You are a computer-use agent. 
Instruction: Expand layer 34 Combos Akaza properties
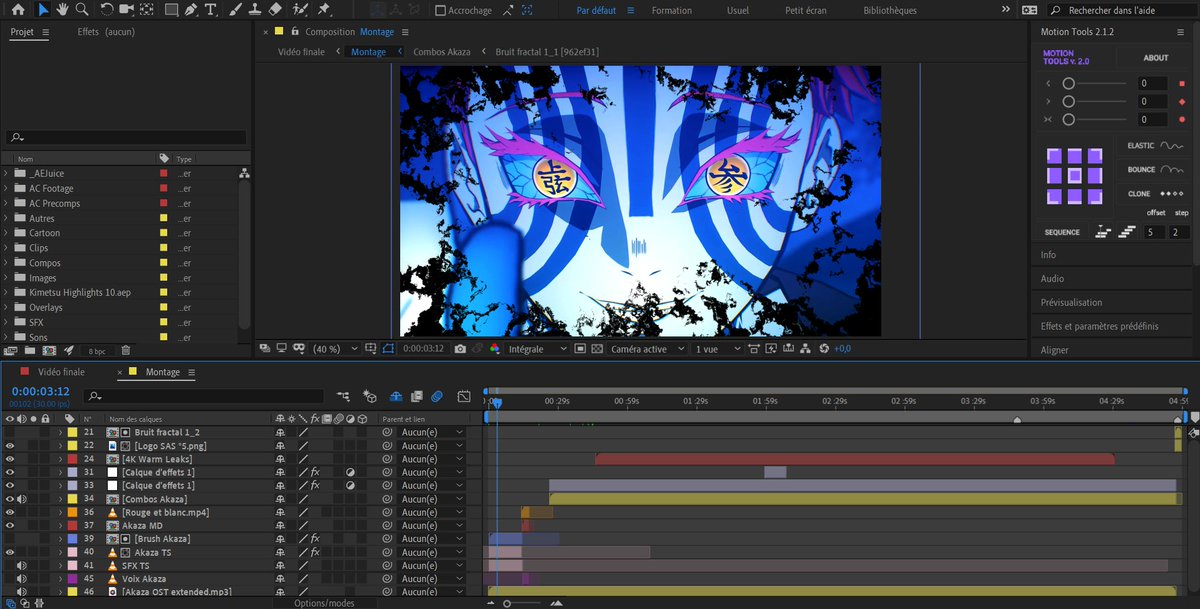click(x=60, y=498)
